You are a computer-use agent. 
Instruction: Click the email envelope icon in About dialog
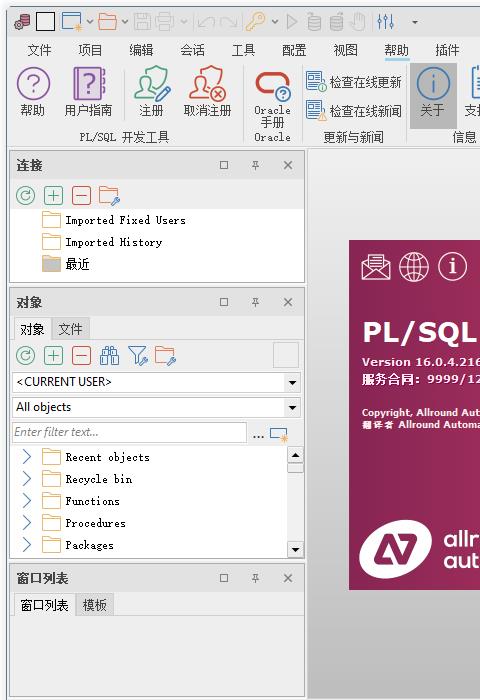tap(376, 267)
